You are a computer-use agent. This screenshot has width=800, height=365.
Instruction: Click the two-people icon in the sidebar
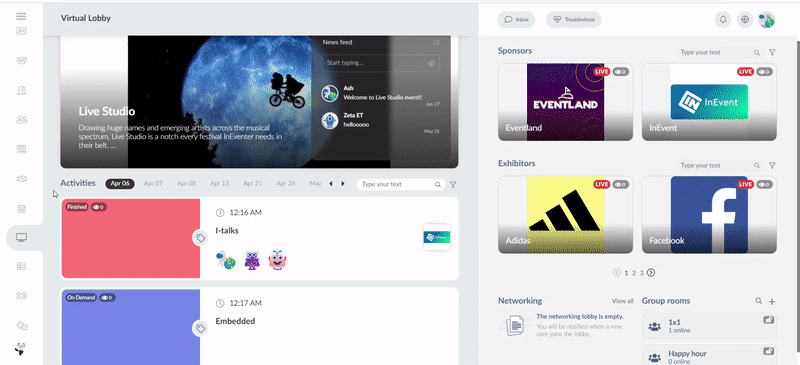click(21, 120)
